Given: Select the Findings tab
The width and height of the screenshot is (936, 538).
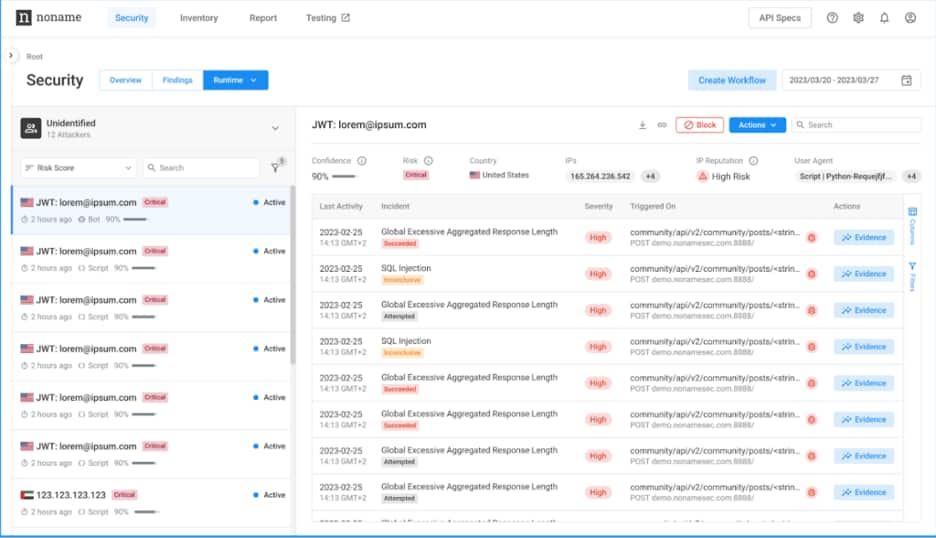Looking at the screenshot, I should pos(177,80).
